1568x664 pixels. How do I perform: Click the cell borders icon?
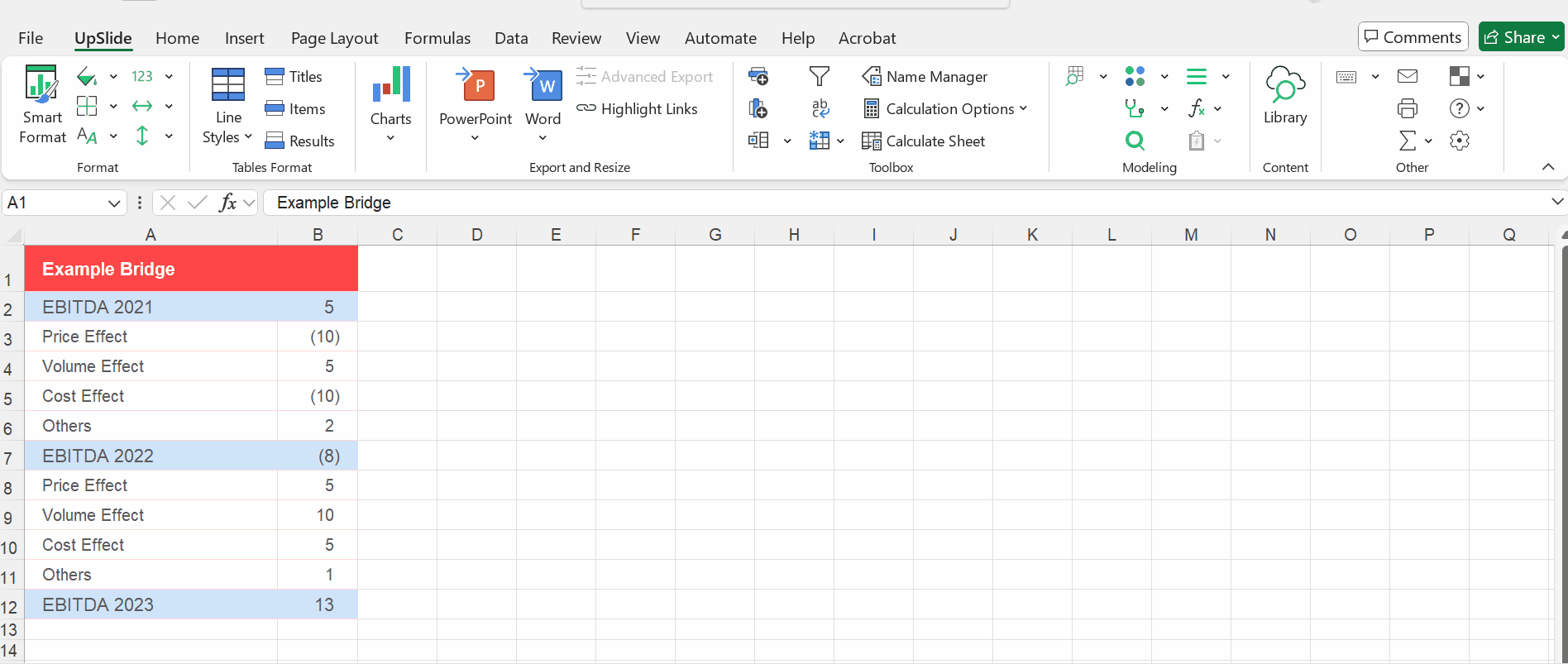(87, 106)
